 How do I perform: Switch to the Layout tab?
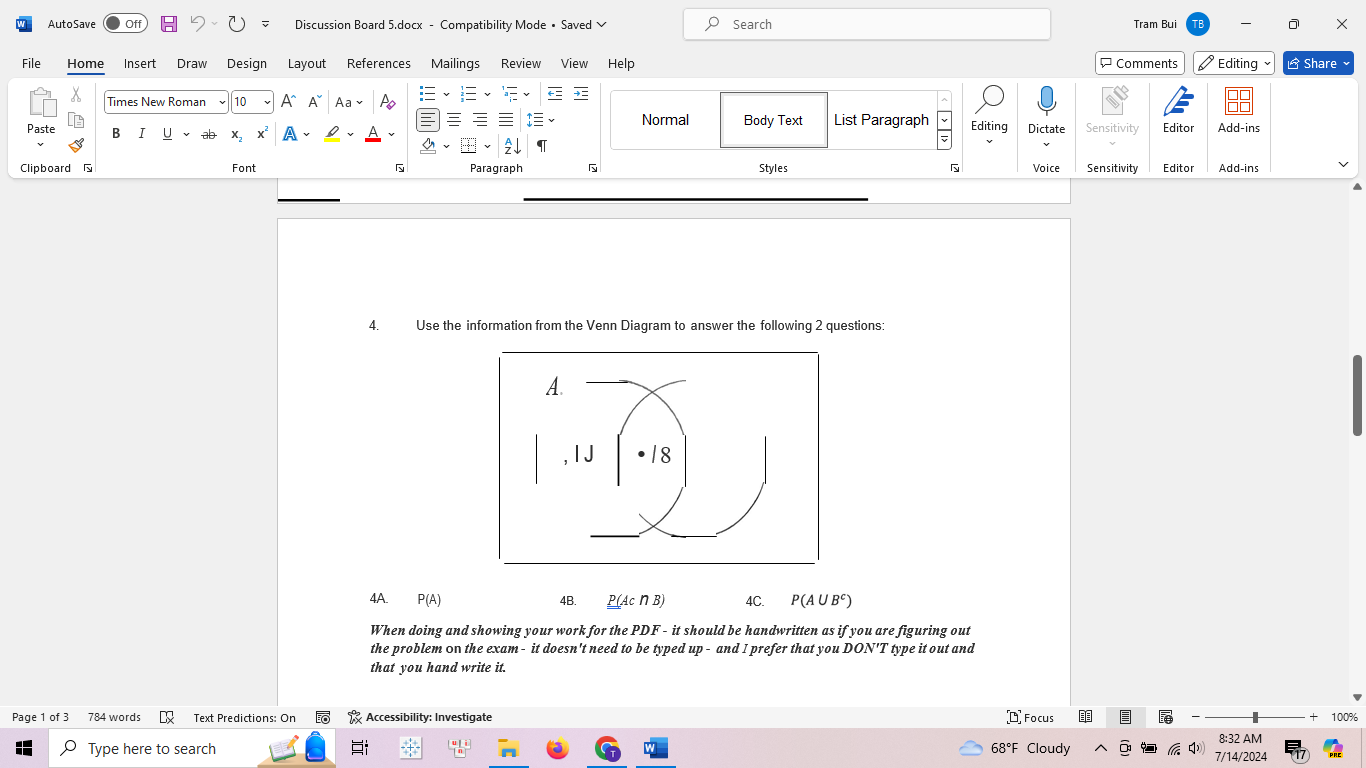[307, 63]
